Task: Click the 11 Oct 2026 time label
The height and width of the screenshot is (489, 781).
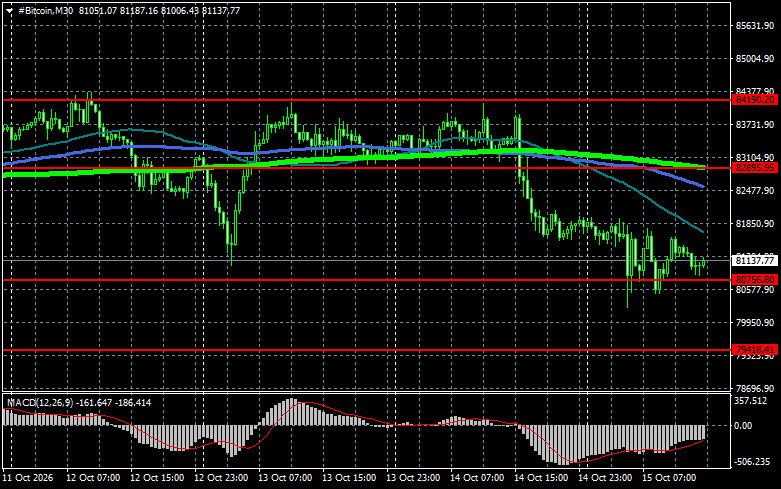Action: pyautogui.click(x=28, y=478)
